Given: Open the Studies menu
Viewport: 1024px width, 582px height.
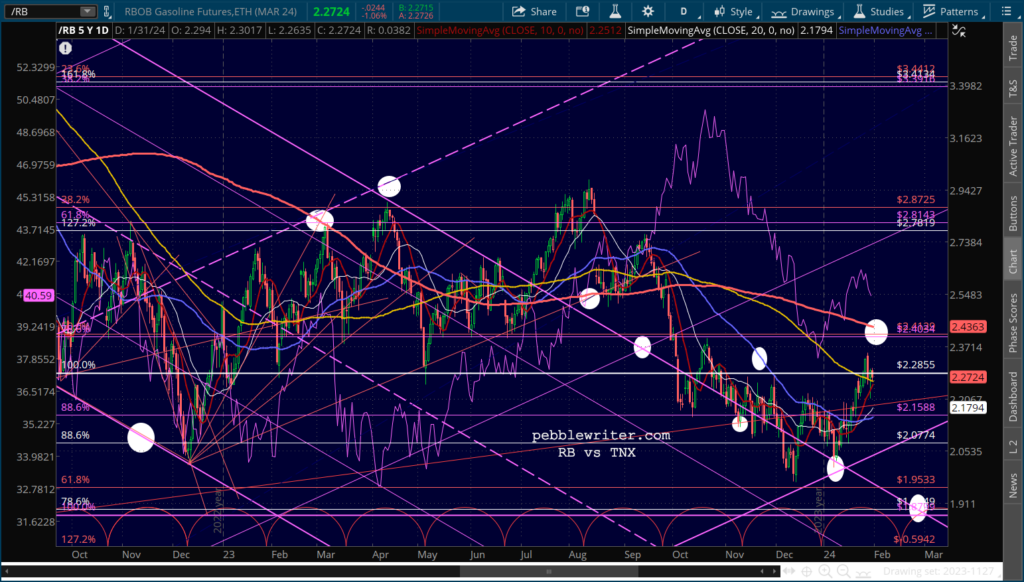Looking at the screenshot, I should point(879,11).
